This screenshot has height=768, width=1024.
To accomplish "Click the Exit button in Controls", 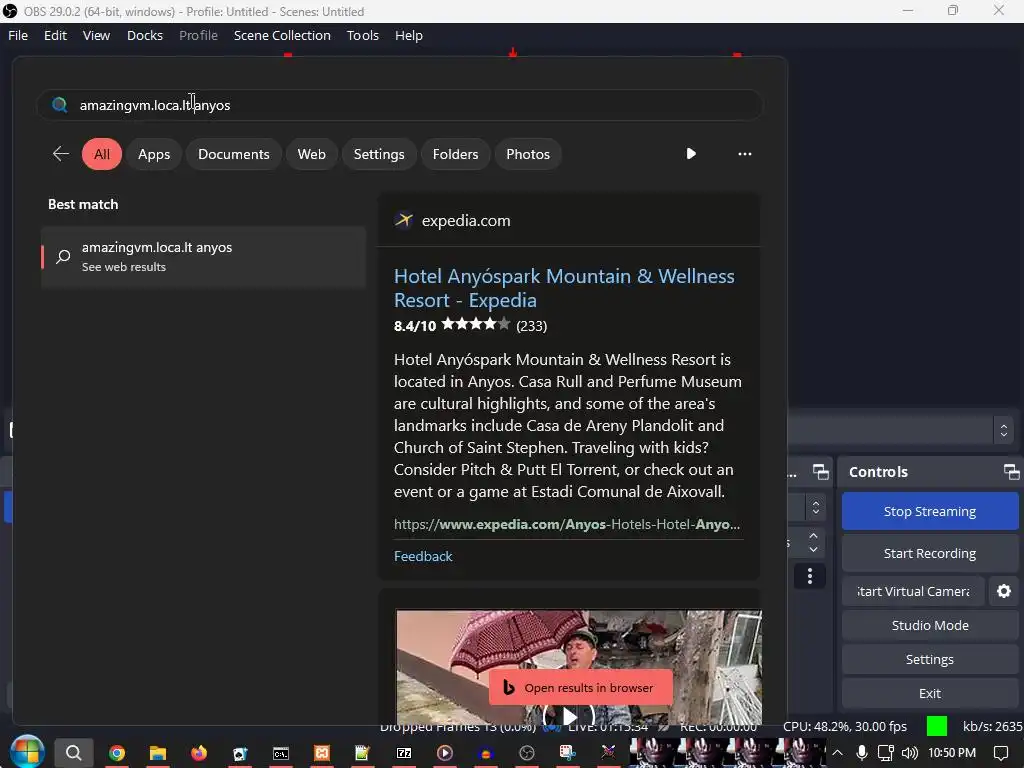I will [x=930, y=694].
